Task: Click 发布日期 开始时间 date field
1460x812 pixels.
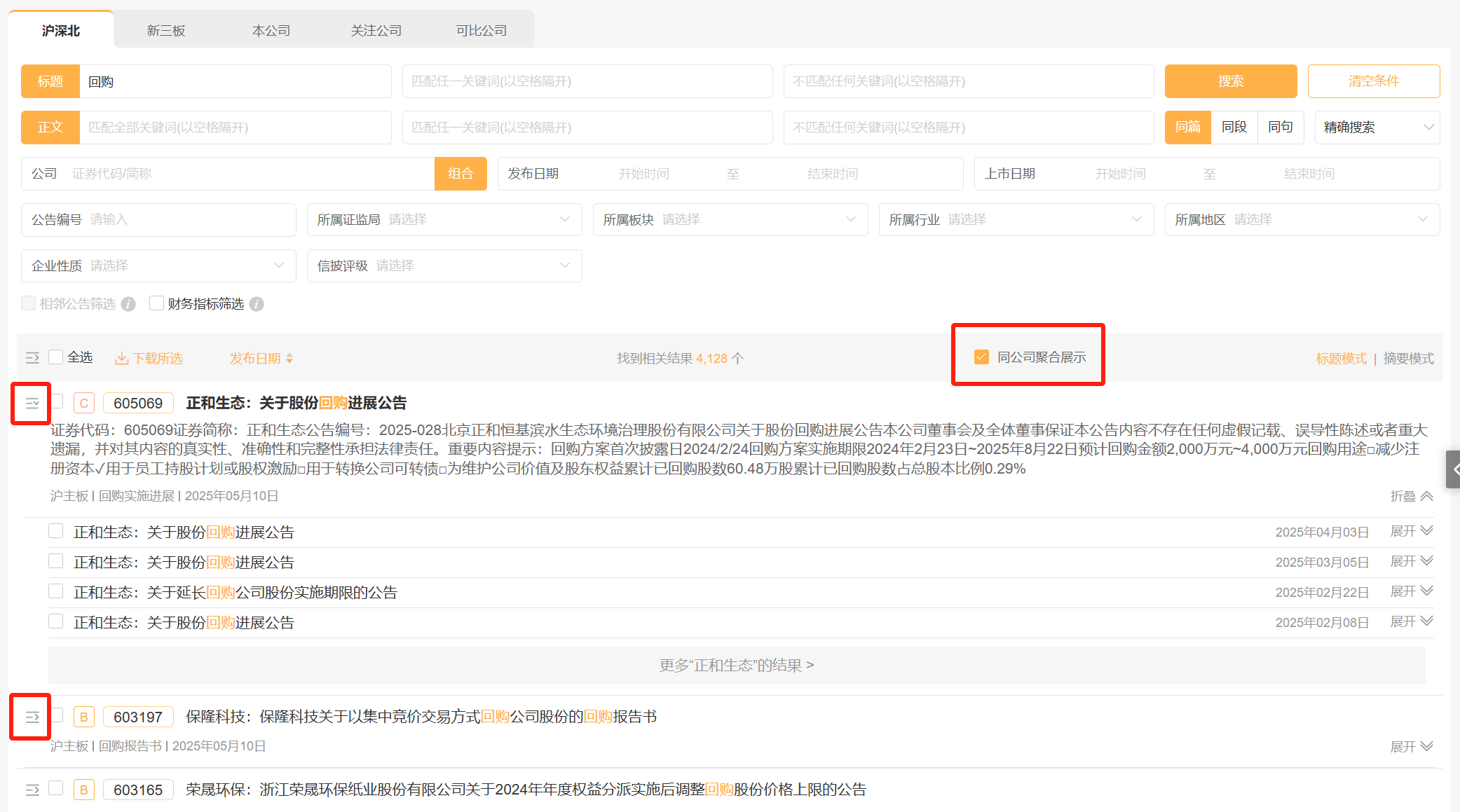Action: [x=644, y=174]
